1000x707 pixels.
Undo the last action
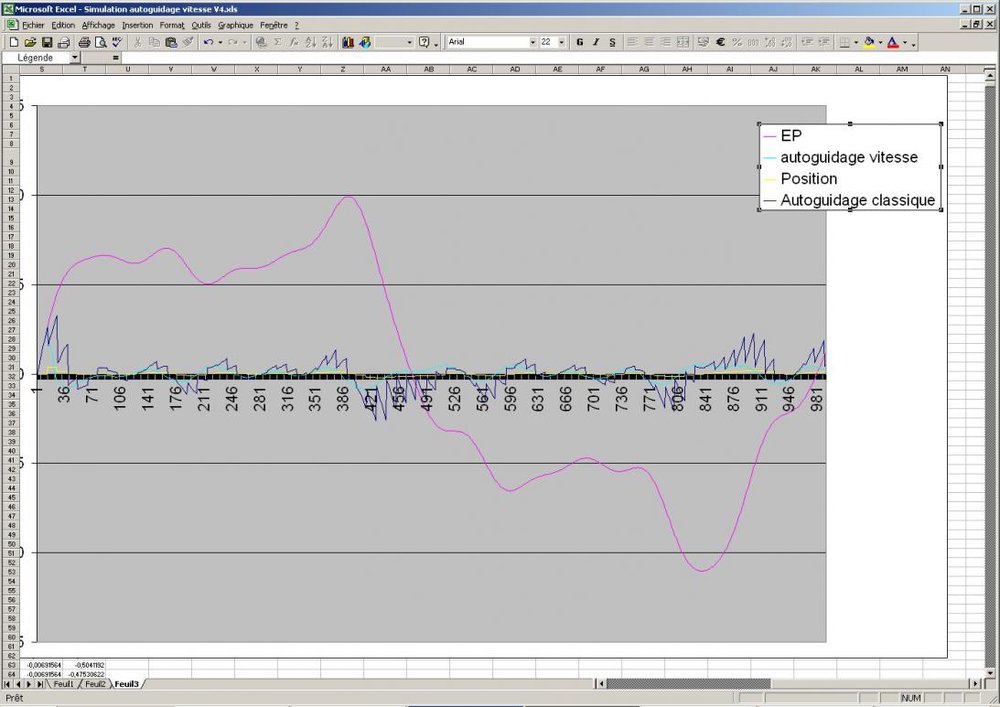point(209,42)
